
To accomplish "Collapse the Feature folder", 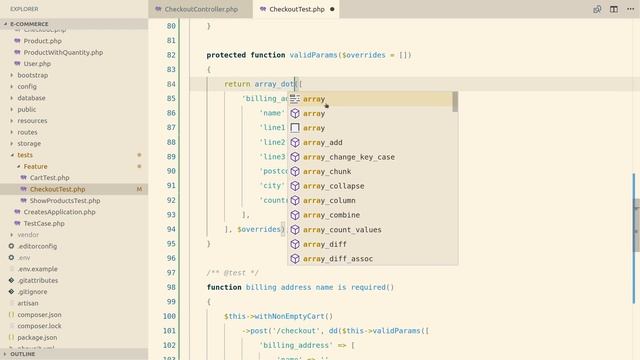I will (x=36, y=167).
